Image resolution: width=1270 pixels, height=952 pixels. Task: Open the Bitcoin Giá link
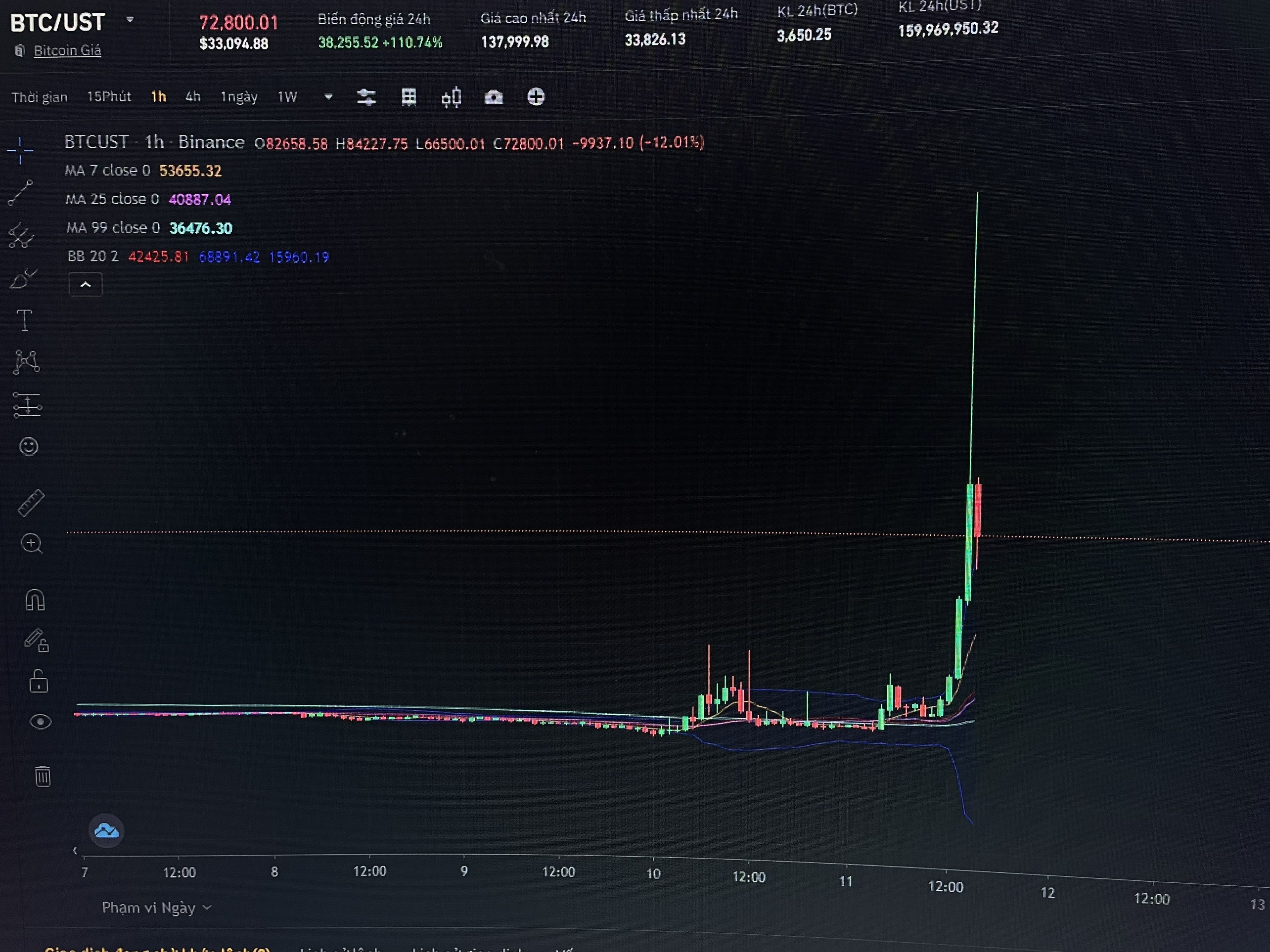pos(68,50)
